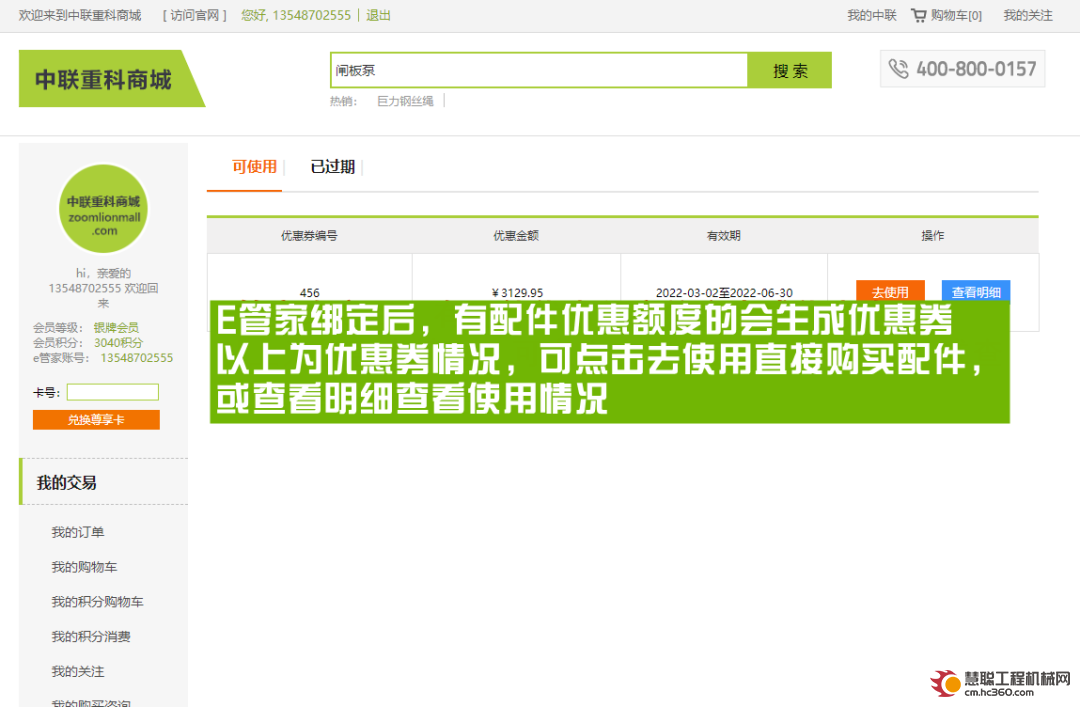Click the 3040积分 points value
Screen dimensions: 1080x707
(118, 342)
